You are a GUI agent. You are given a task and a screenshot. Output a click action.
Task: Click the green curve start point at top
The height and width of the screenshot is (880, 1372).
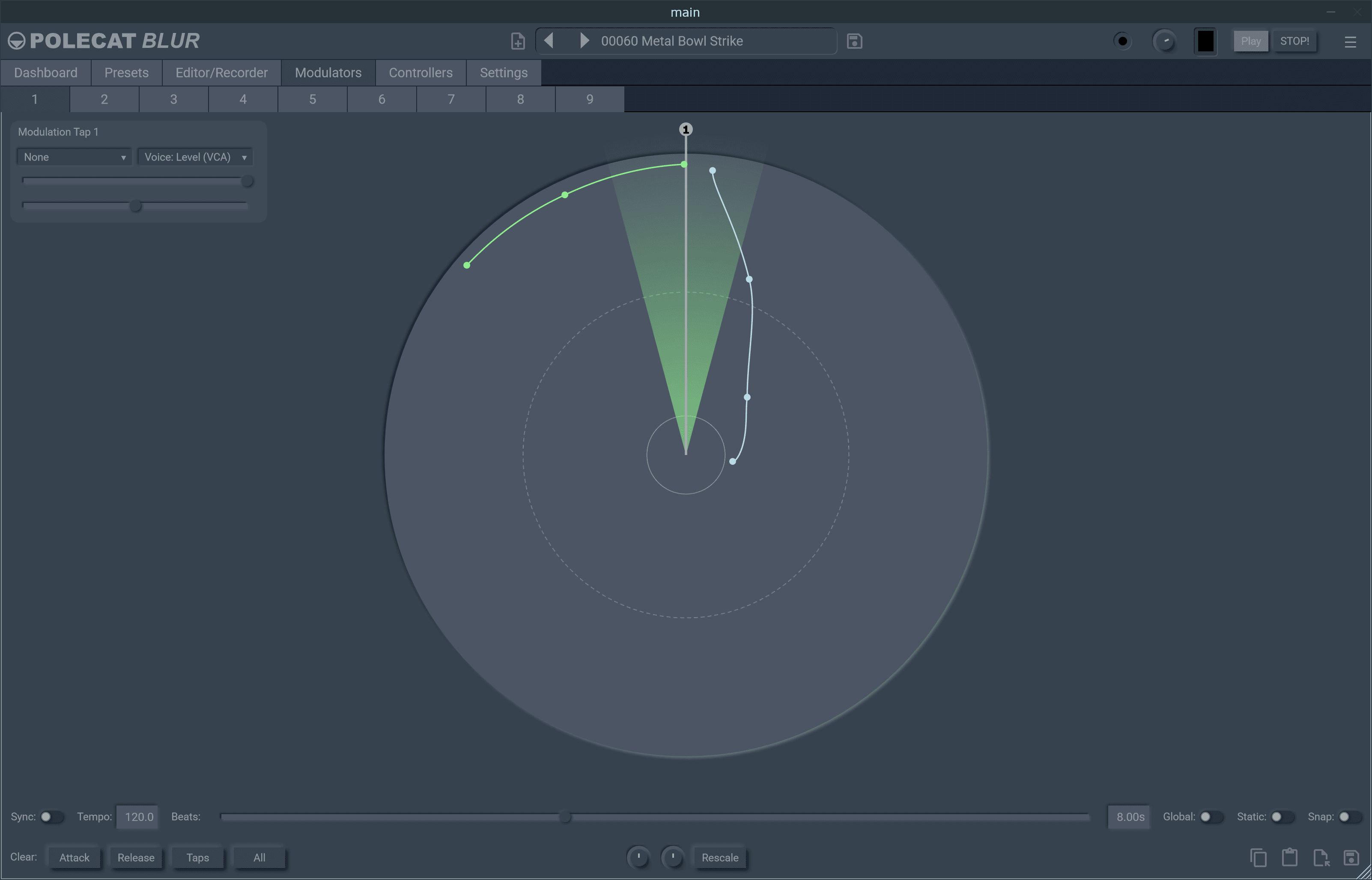point(684,164)
